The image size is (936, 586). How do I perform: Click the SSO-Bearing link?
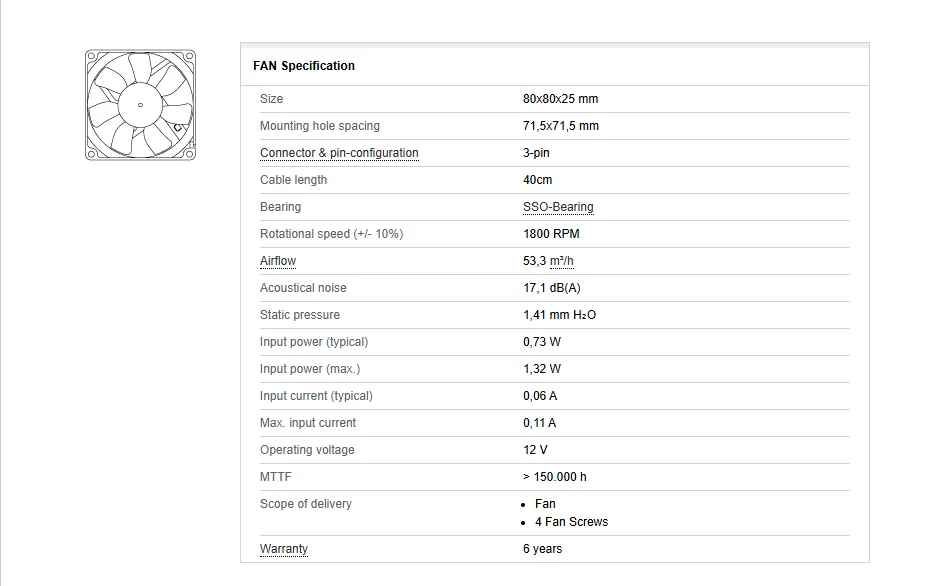[558, 207]
